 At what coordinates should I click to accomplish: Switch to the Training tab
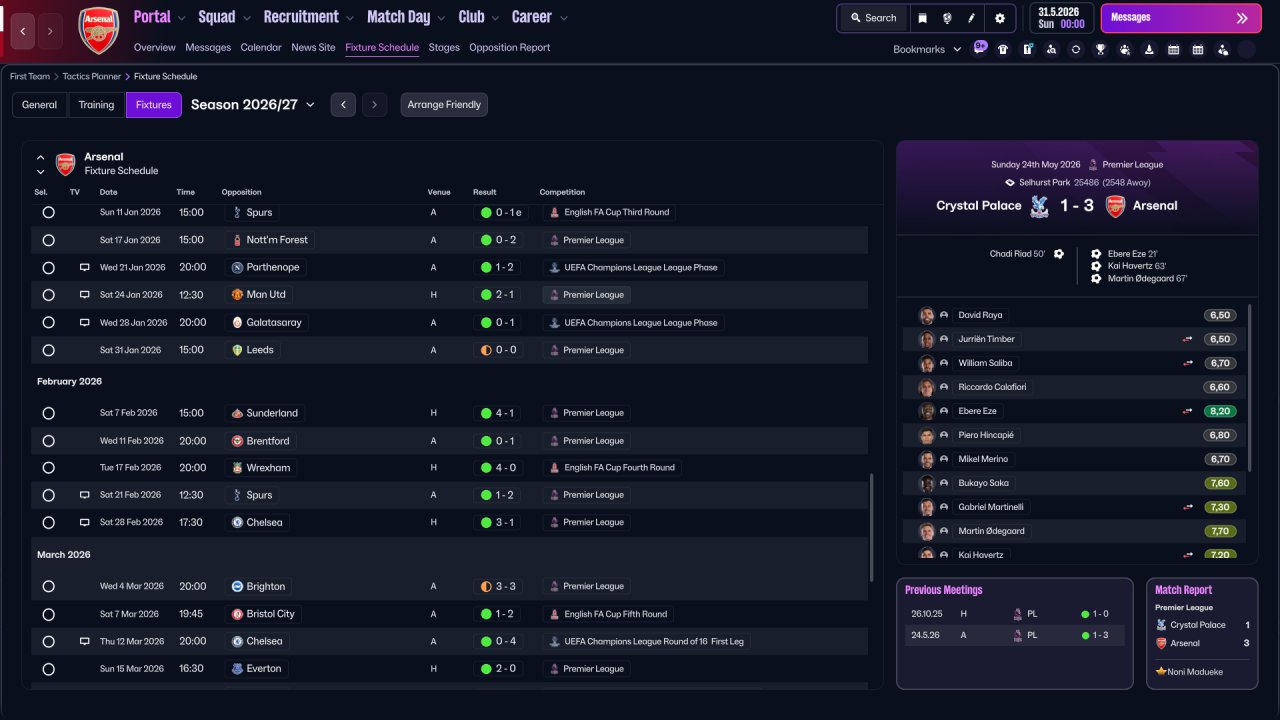pos(96,105)
